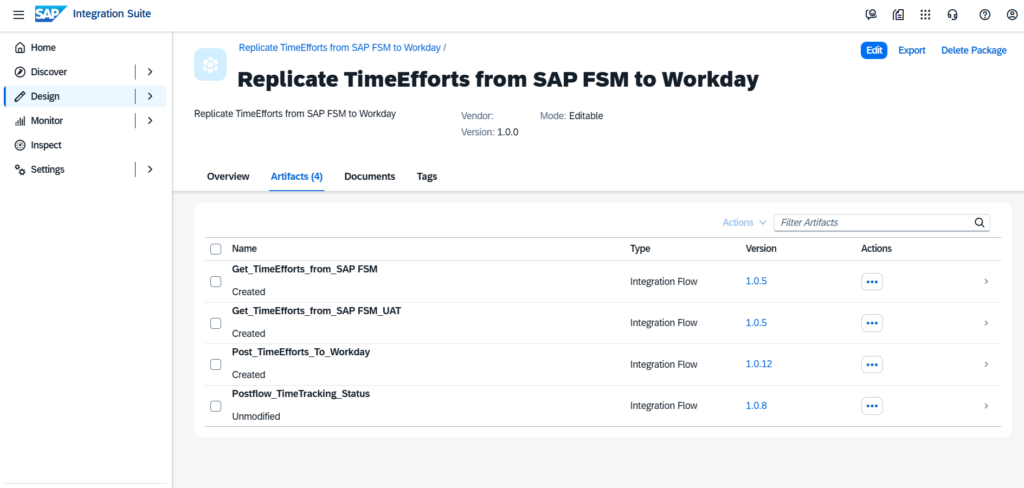Click the search icon in Filter Artifacts
This screenshot has width=1024, height=488.
tap(979, 222)
